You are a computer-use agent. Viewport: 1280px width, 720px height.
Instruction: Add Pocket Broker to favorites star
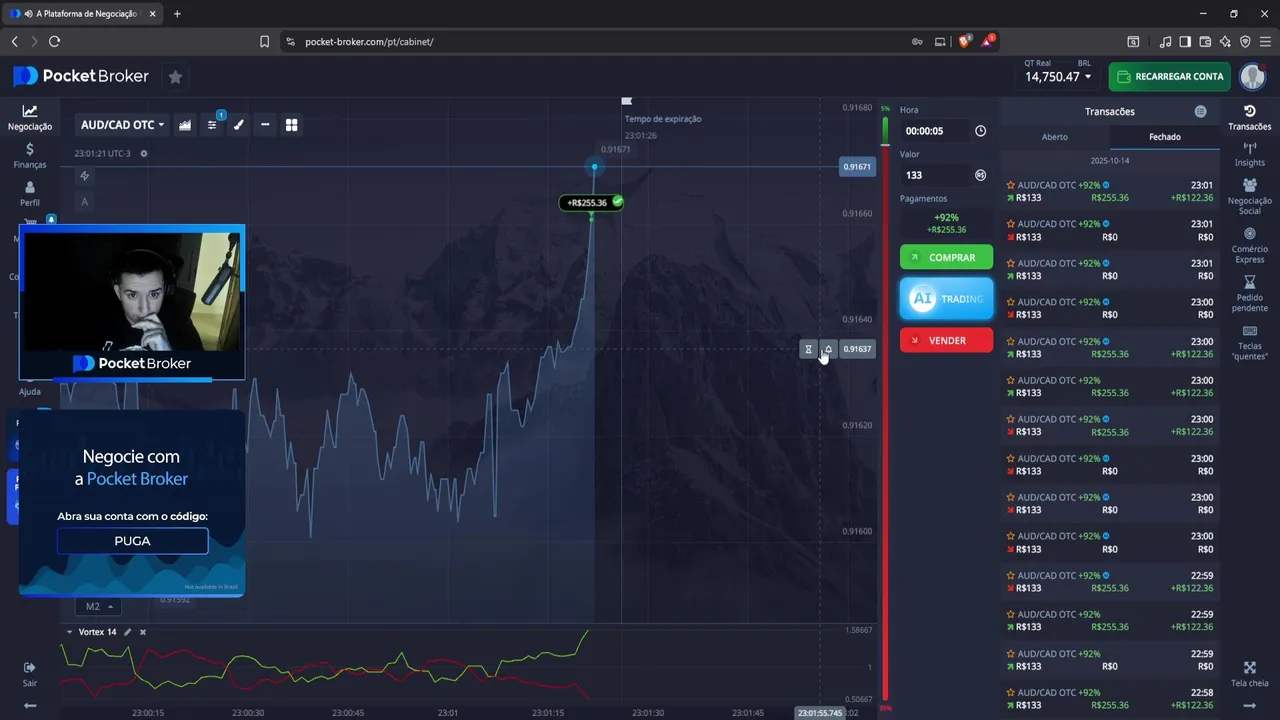pyautogui.click(x=175, y=77)
